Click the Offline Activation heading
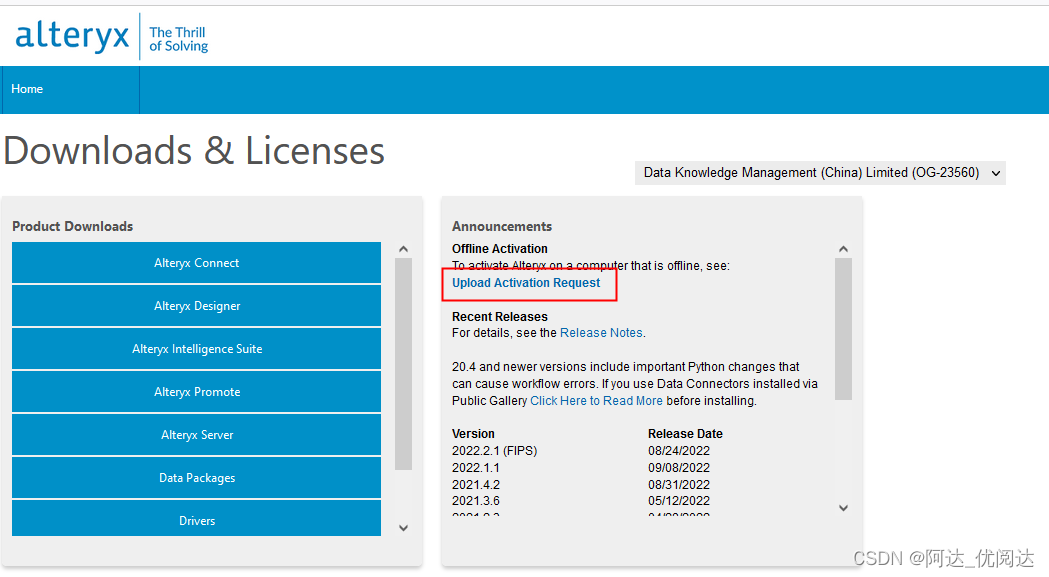Viewport: 1049px width, 577px height. click(500, 249)
